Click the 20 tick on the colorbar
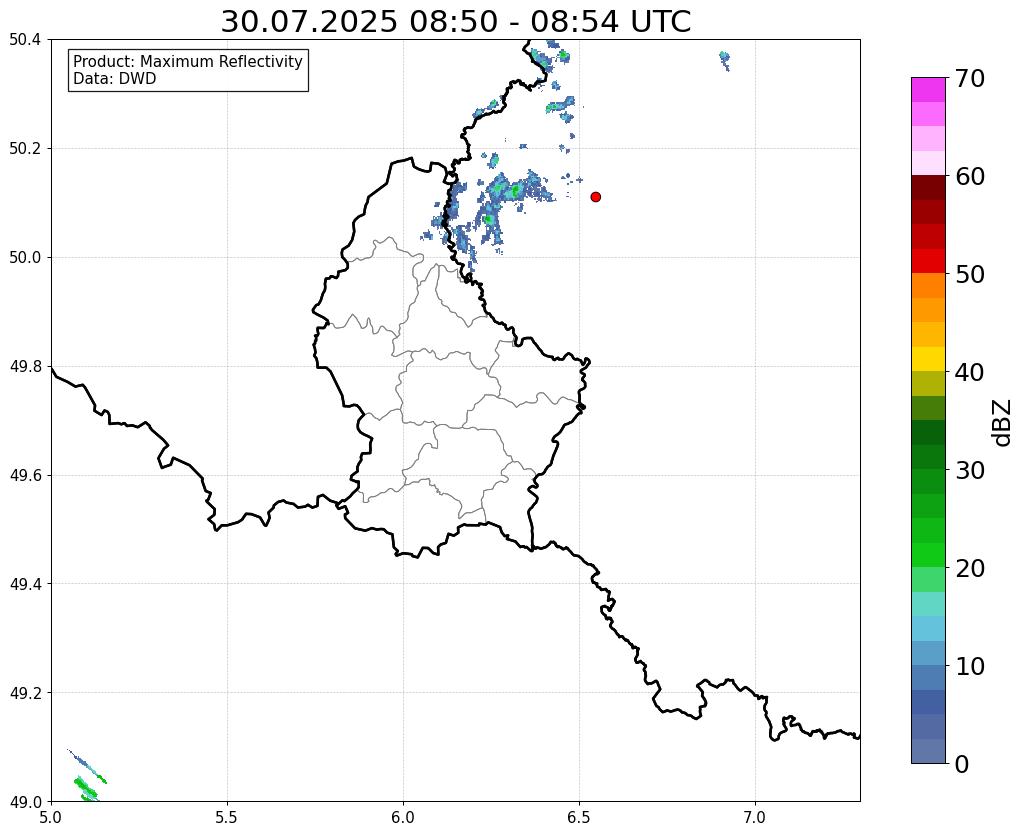The height and width of the screenshot is (834, 1023). click(970, 568)
